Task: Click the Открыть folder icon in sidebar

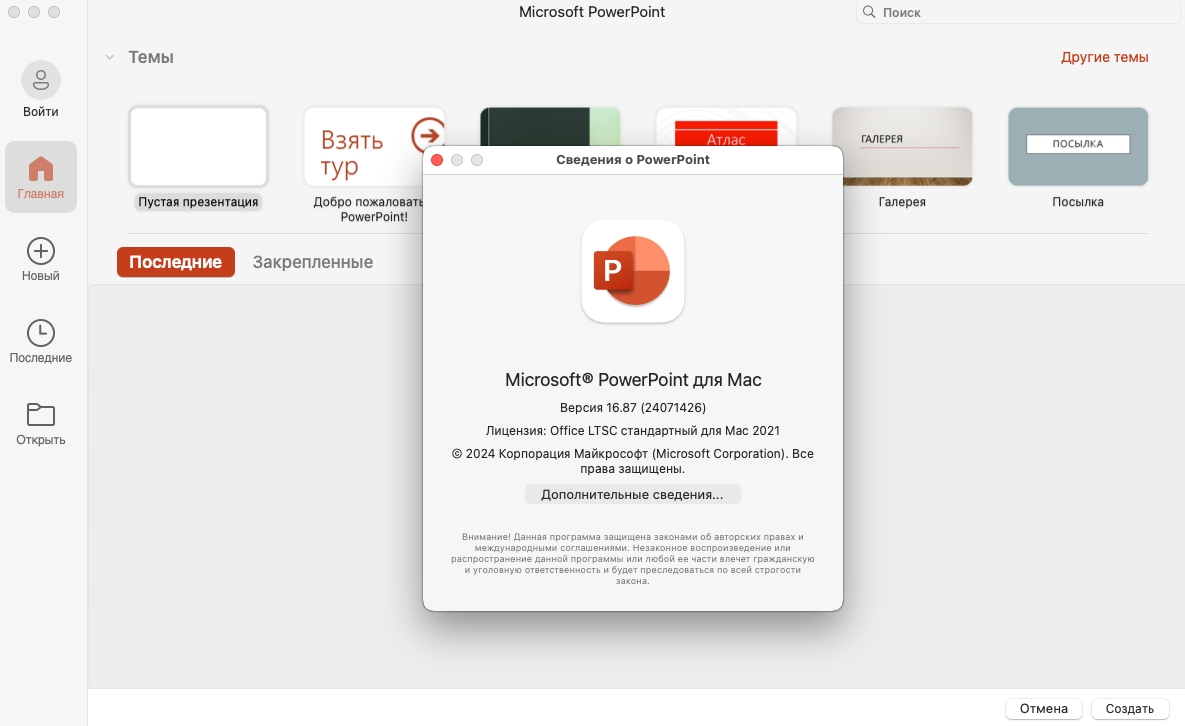Action: tap(41, 414)
